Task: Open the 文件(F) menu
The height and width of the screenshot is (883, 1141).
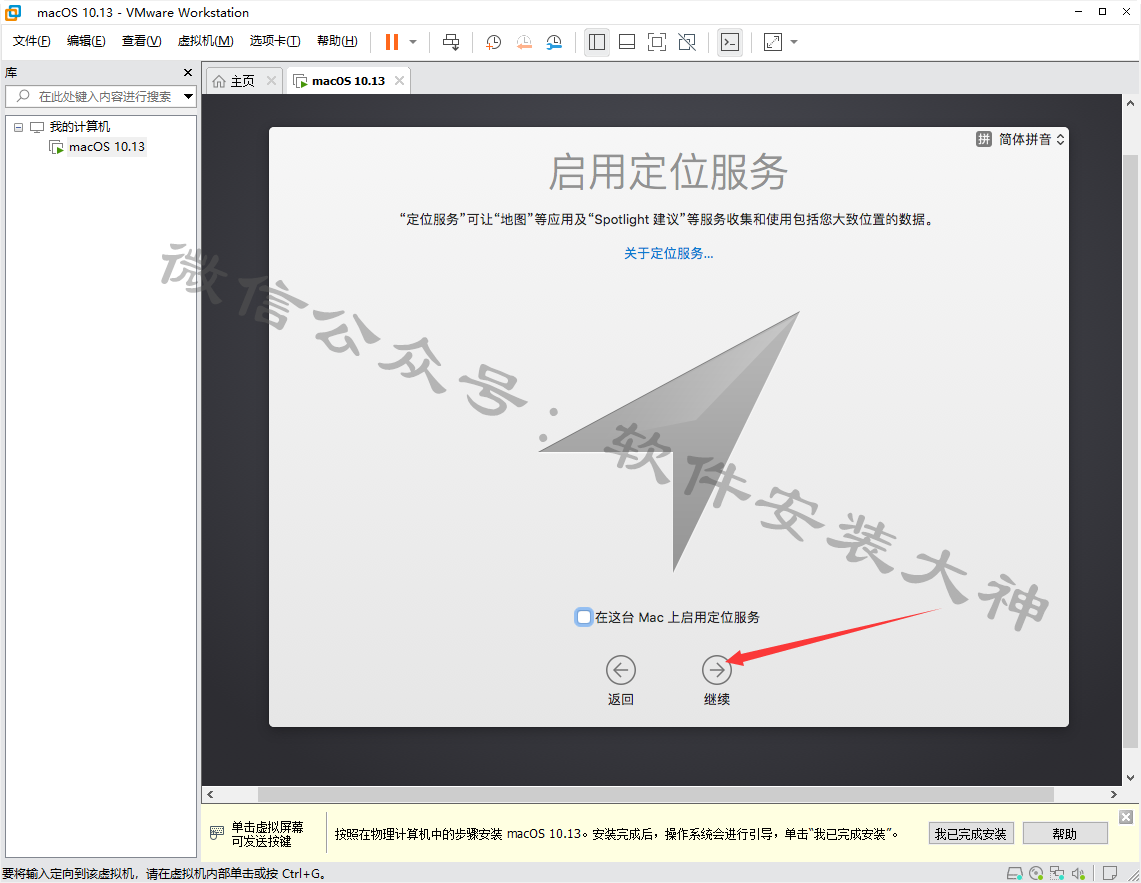Action: (31, 41)
